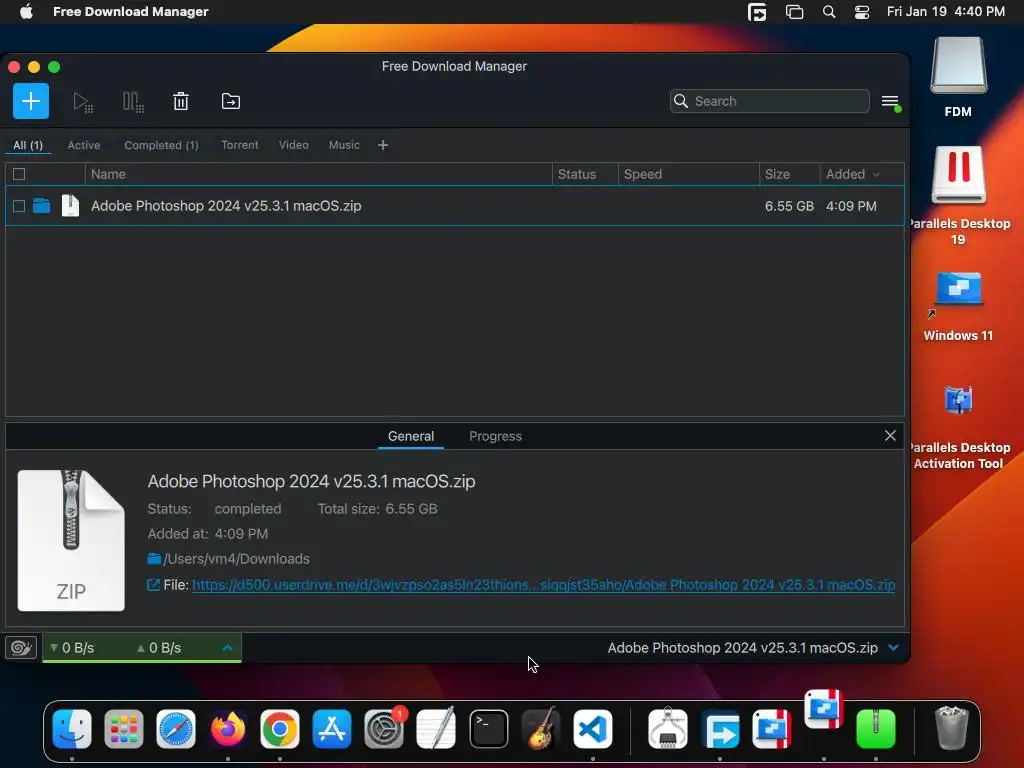Screen dimensions: 1024x768
Task: Open download folder icon in Photoshop row
Action: tap(41, 206)
